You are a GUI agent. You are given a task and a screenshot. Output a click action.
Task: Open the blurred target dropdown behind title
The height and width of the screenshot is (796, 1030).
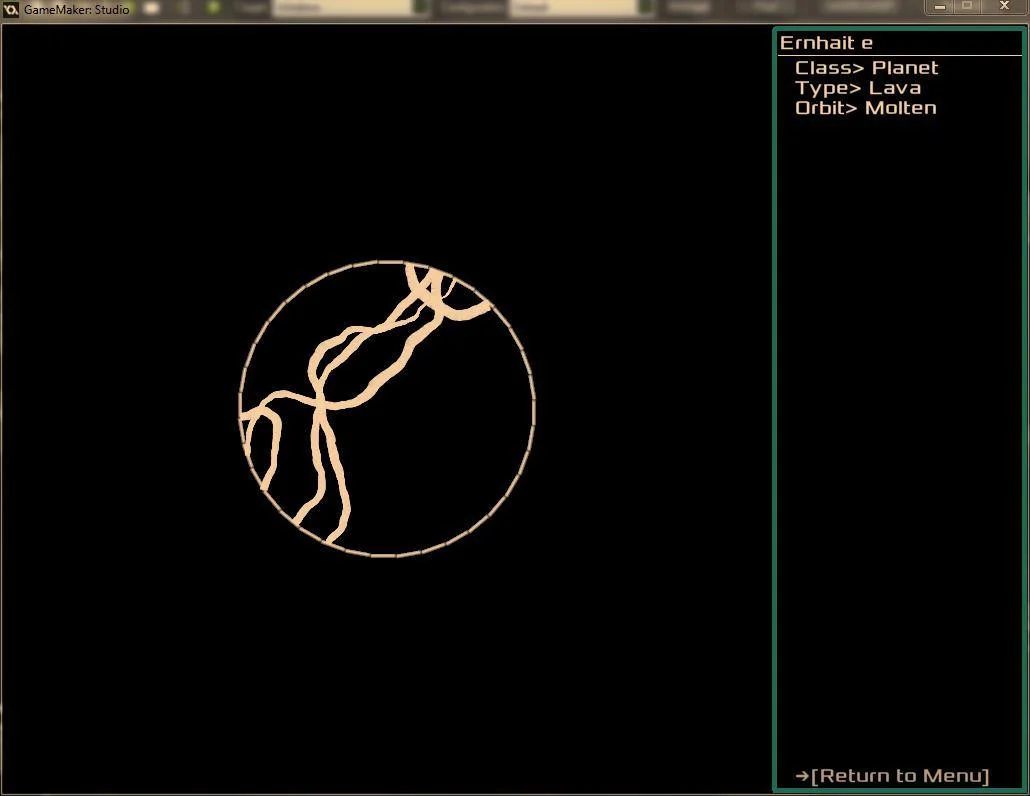[350, 8]
